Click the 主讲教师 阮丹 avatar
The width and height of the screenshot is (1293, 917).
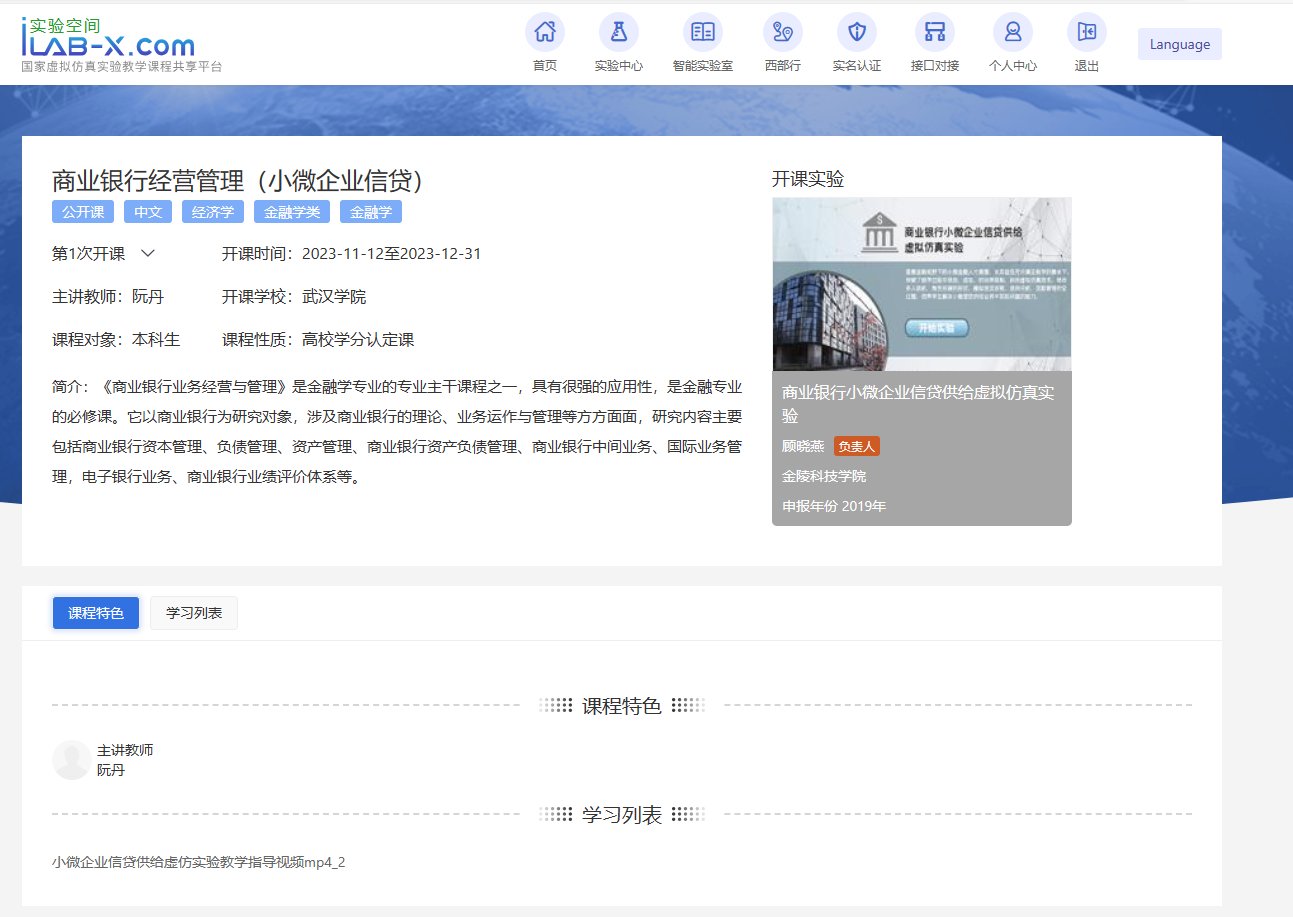tap(72, 760)
